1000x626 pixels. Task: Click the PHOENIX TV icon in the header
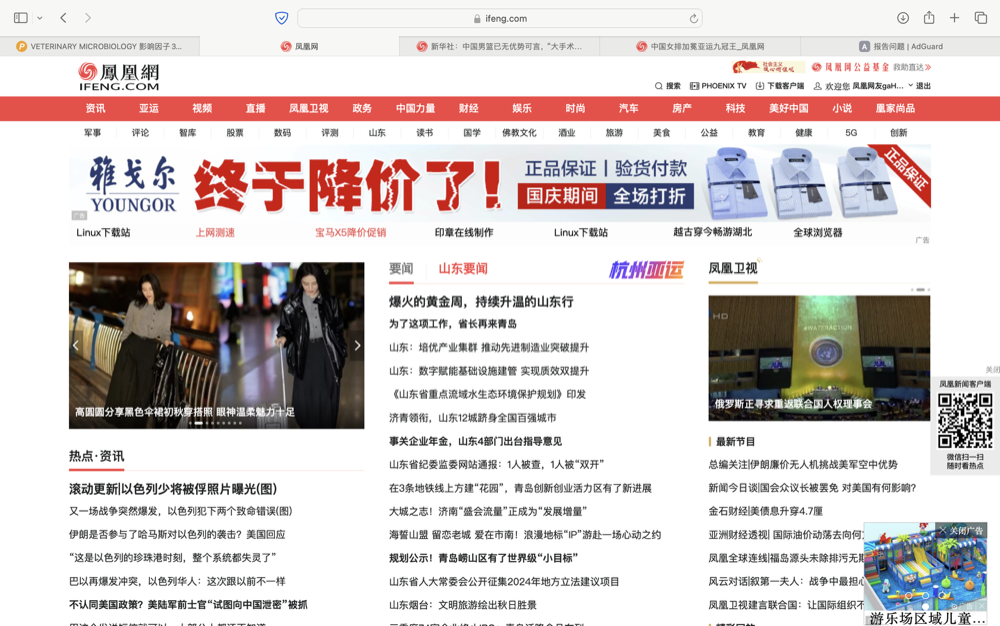click(x=694, y=85)
